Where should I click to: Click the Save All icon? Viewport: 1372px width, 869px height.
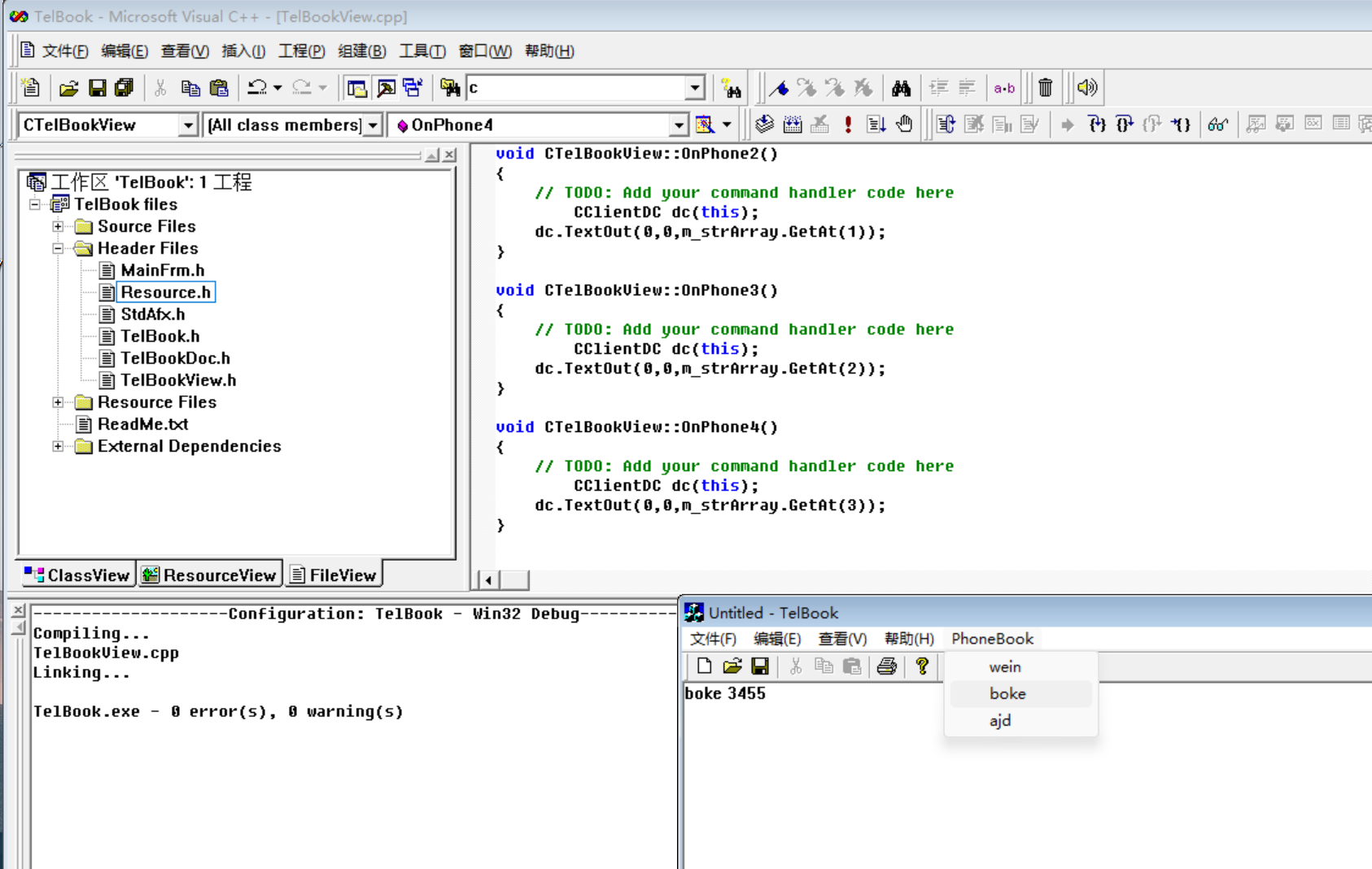tap(124, 88)
